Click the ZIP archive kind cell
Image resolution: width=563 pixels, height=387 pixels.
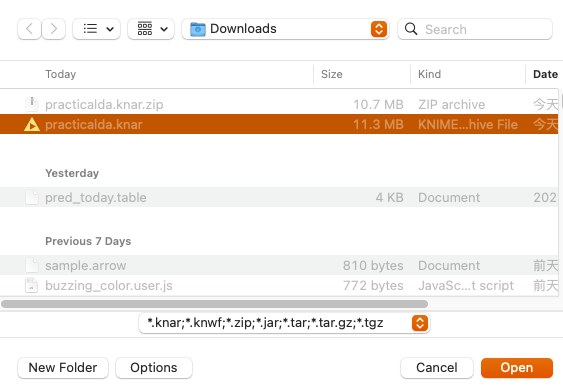tap(451, 104)
